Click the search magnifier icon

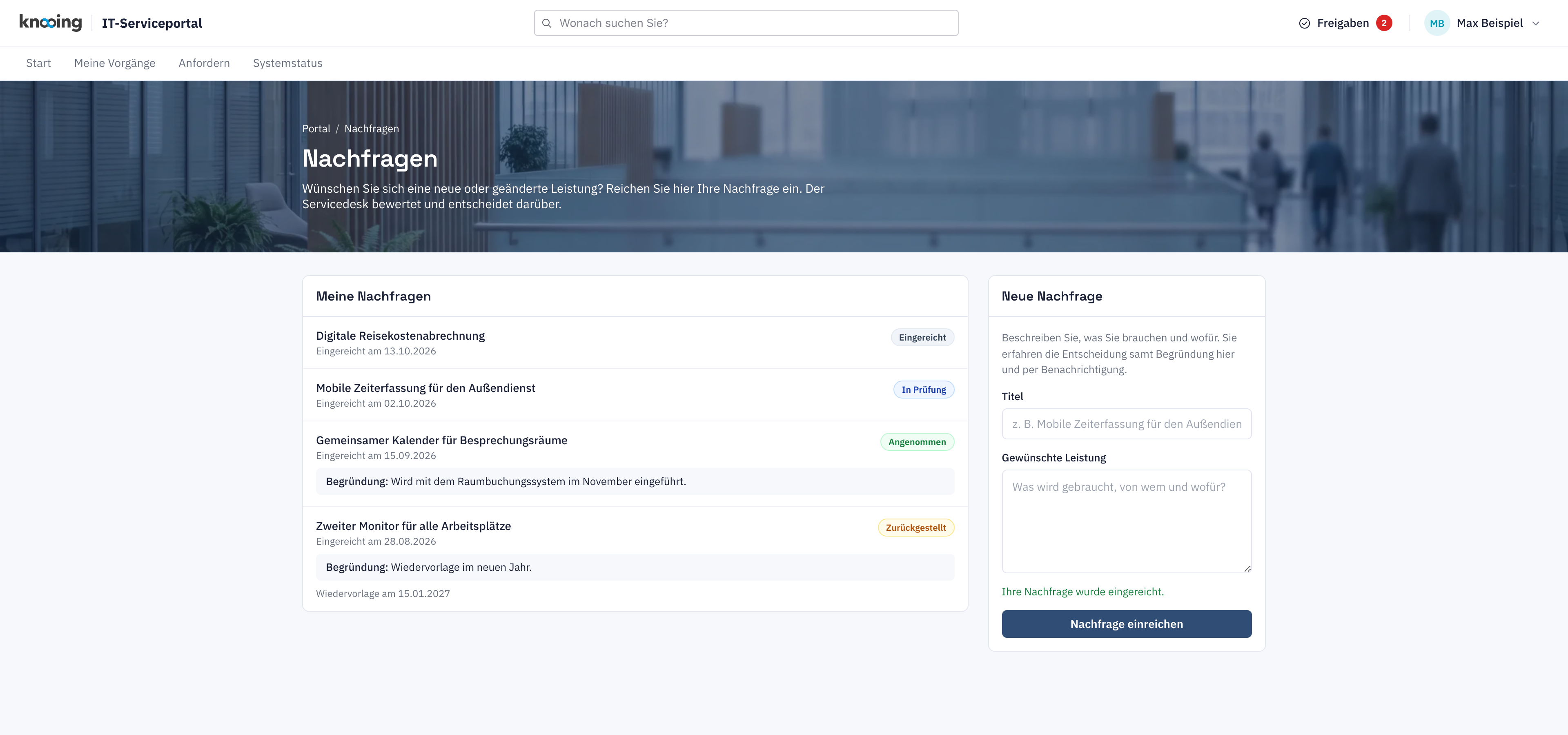[547, 23]
